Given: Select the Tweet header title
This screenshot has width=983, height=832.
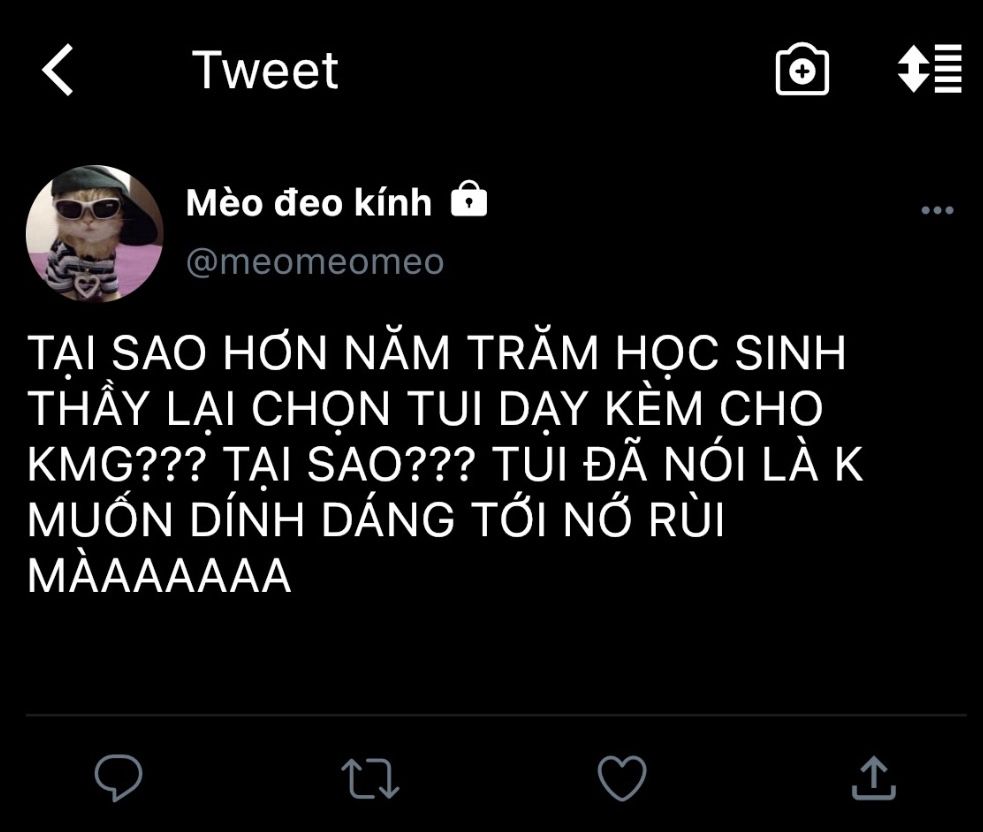Looking at the screenshot, I should tap(265, 70).
